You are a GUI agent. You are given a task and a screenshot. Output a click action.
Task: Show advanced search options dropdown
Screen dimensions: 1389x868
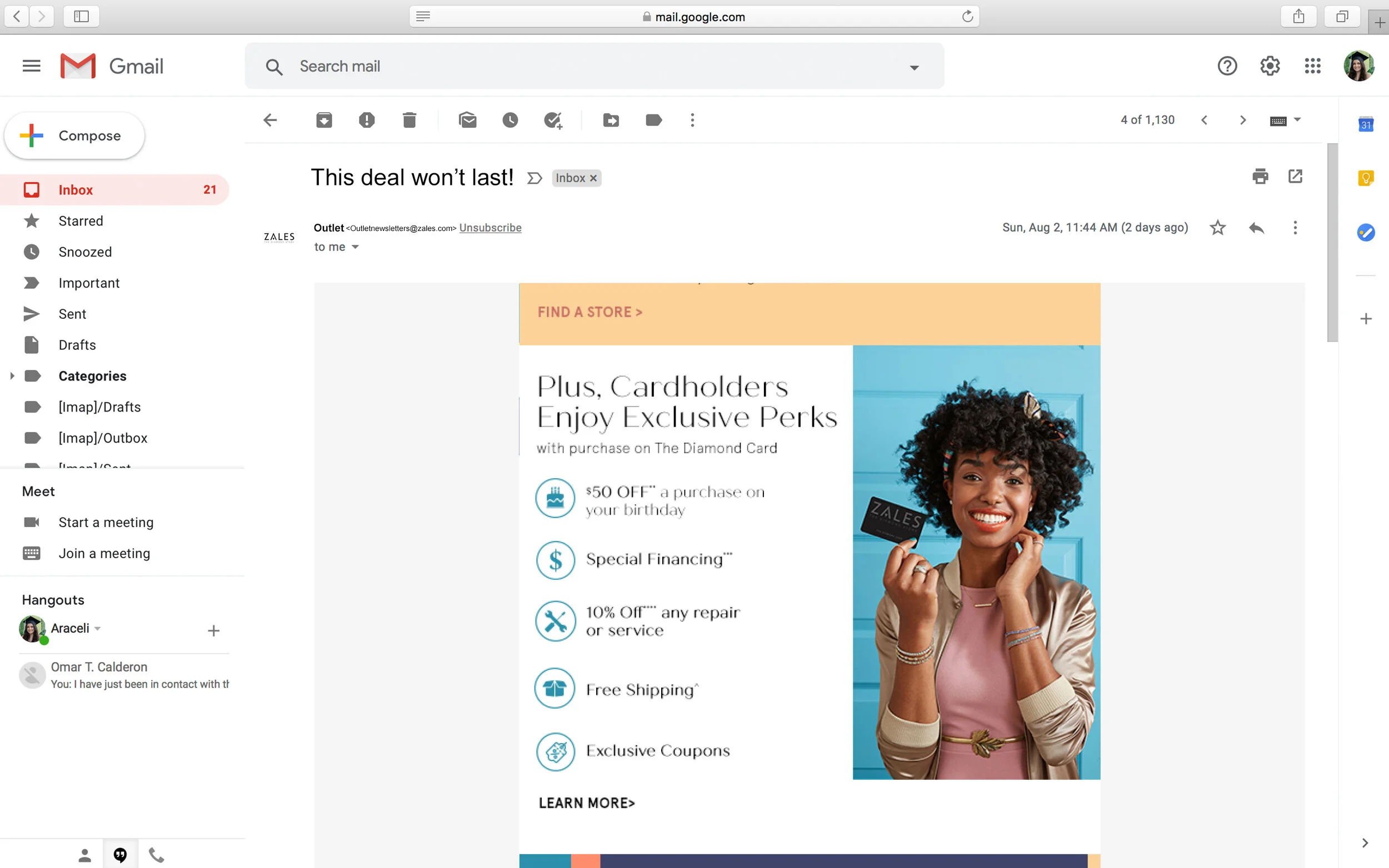(914, 68)
